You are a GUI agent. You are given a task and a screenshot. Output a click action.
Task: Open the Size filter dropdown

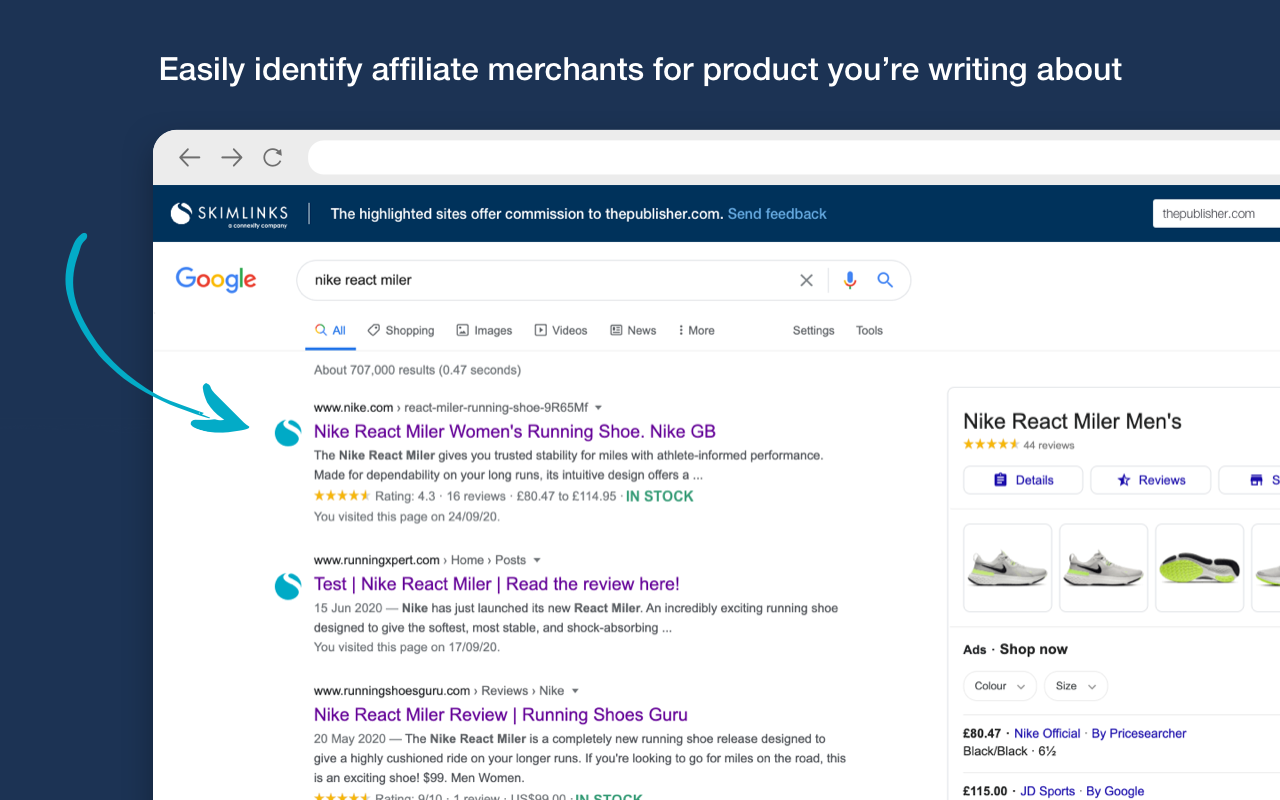point(1076,686)
